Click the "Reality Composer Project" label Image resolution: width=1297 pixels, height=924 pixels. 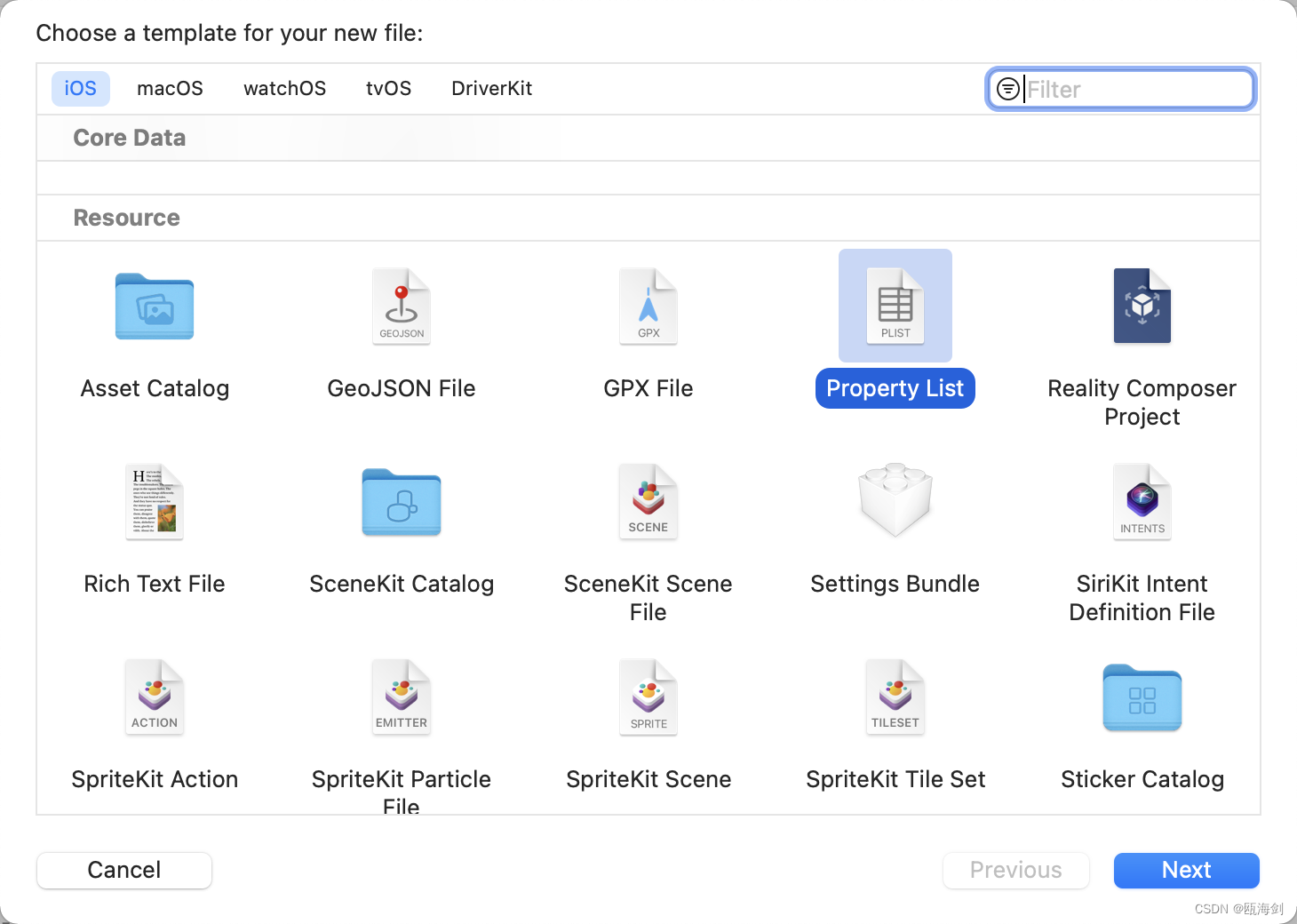(1142, 402)
